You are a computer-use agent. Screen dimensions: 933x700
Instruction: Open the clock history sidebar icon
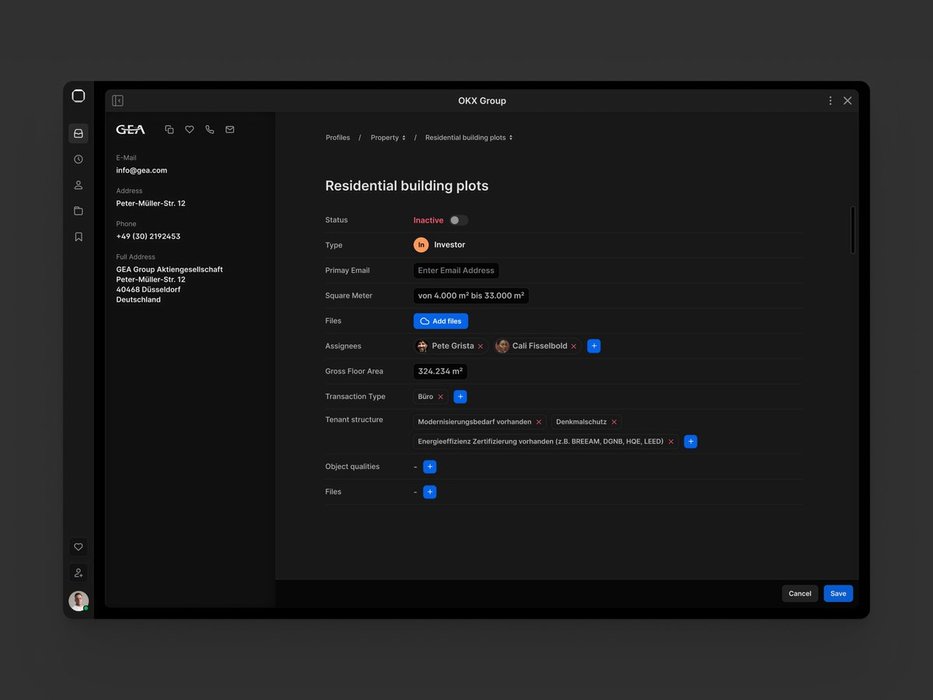(78, 159)
